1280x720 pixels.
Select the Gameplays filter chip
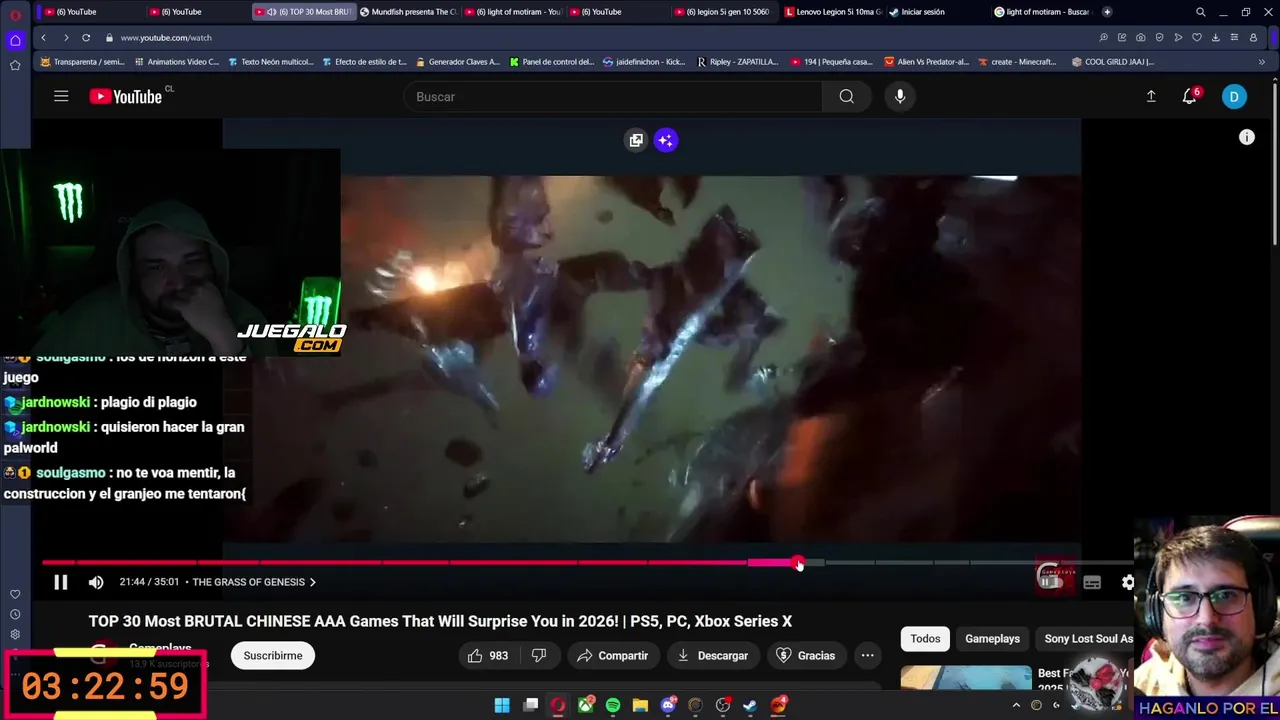pyautogui.click(x=992, y=639)
